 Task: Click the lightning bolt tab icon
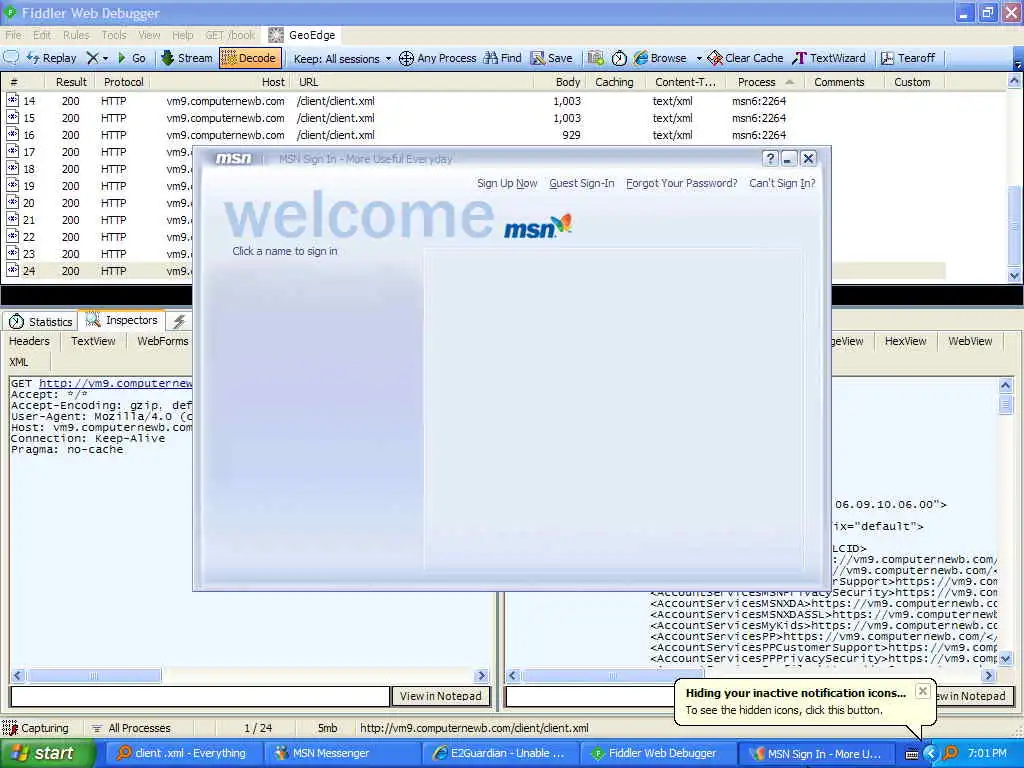[x=179, y=321]
